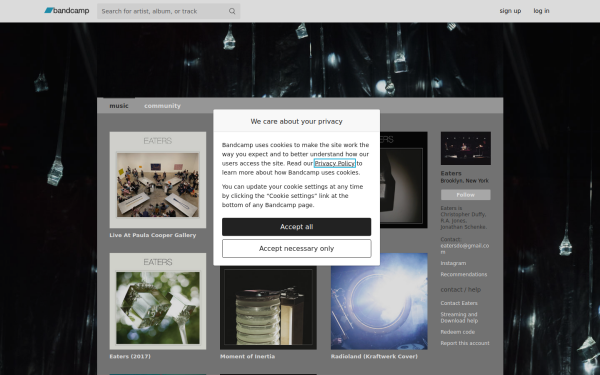This screenshot has height=375, width=600.
Task: Open the Recommendations link
Action: click(x=464, y=274)
